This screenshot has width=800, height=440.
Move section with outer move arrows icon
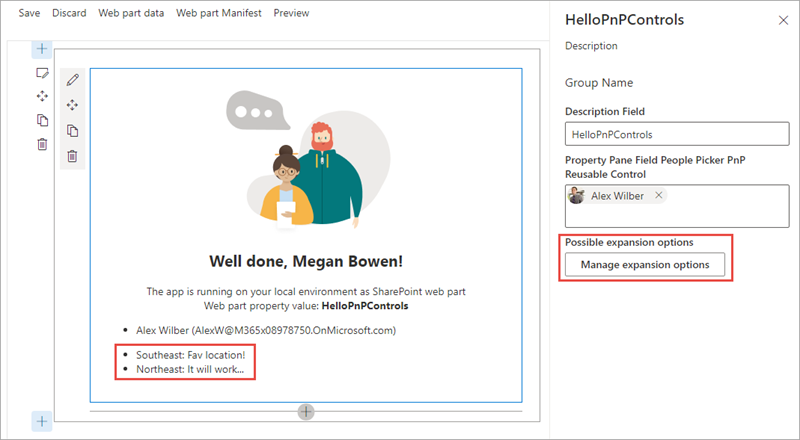point(42,96)
